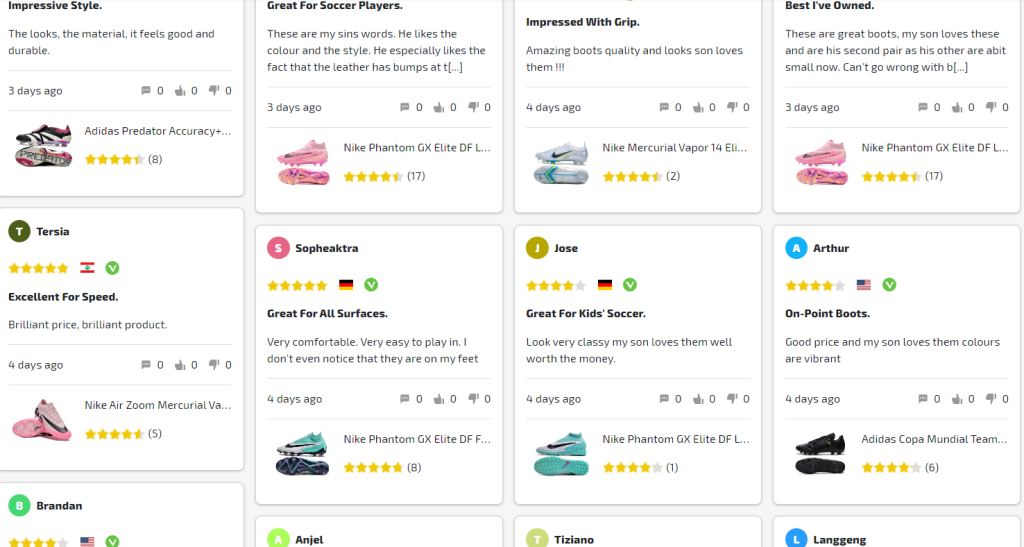
Task: Click pink Nike Air Zoom Mercurial boot thumbnail
Action: click(43, 419)
